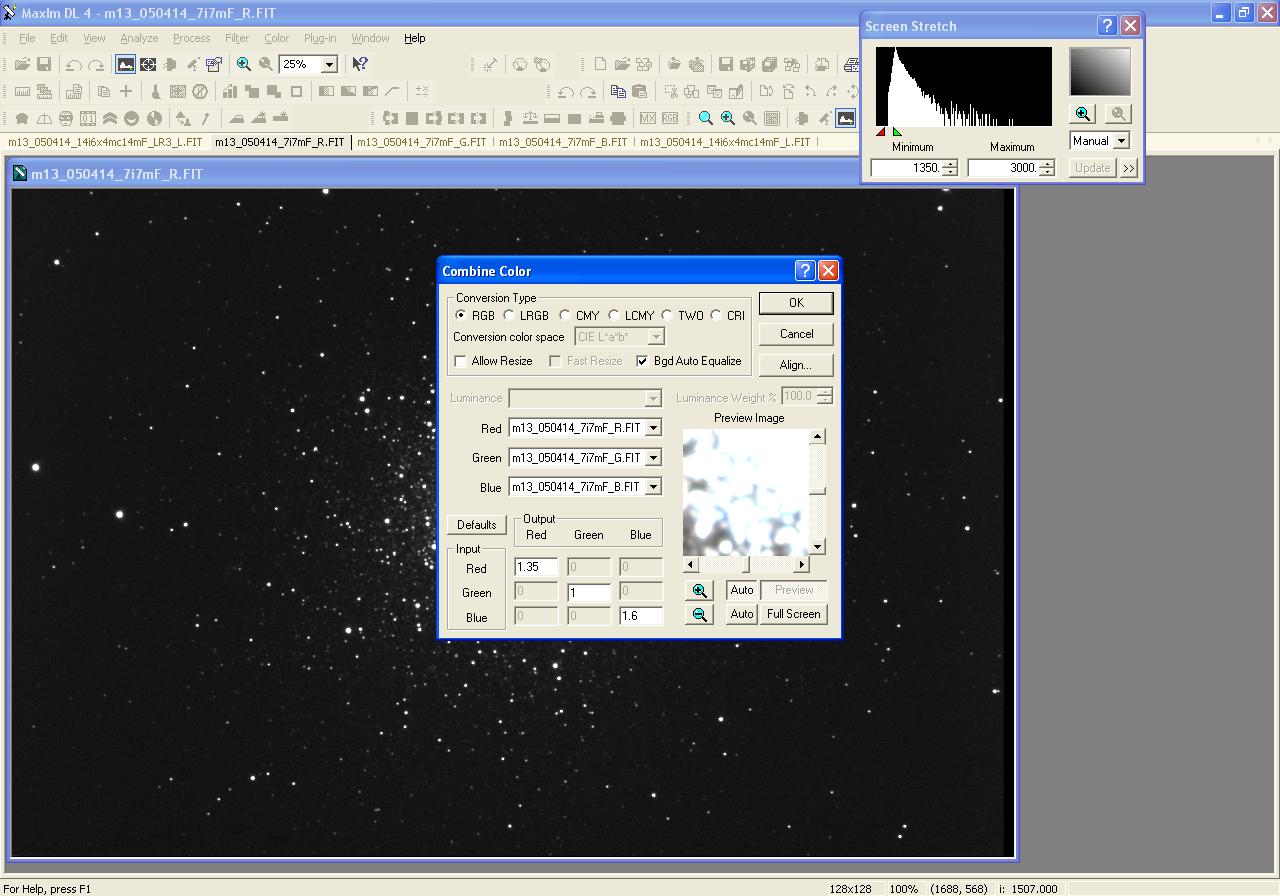
Task: Click the Full Screen button
Action: point(794,614)
